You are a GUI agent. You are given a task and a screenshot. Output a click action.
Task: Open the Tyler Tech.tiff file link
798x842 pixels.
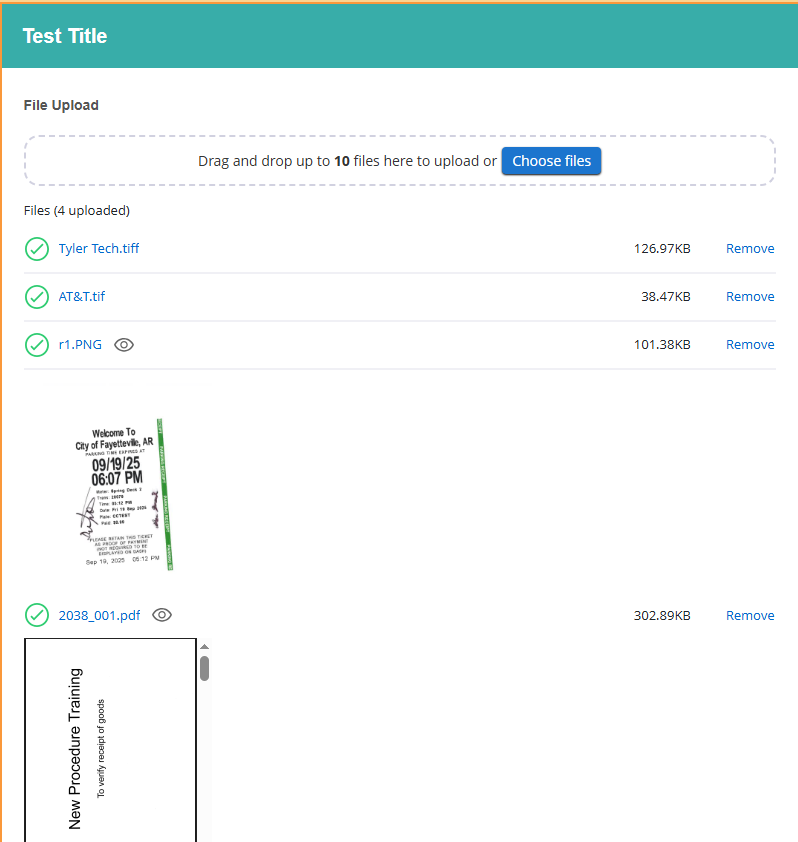click(99, 249)
